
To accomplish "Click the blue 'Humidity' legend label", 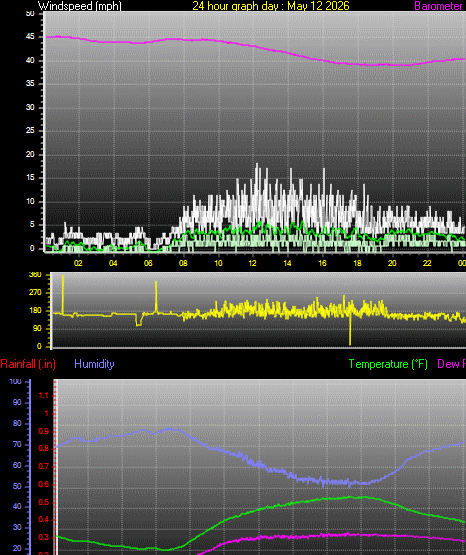I will click(94, 364).
